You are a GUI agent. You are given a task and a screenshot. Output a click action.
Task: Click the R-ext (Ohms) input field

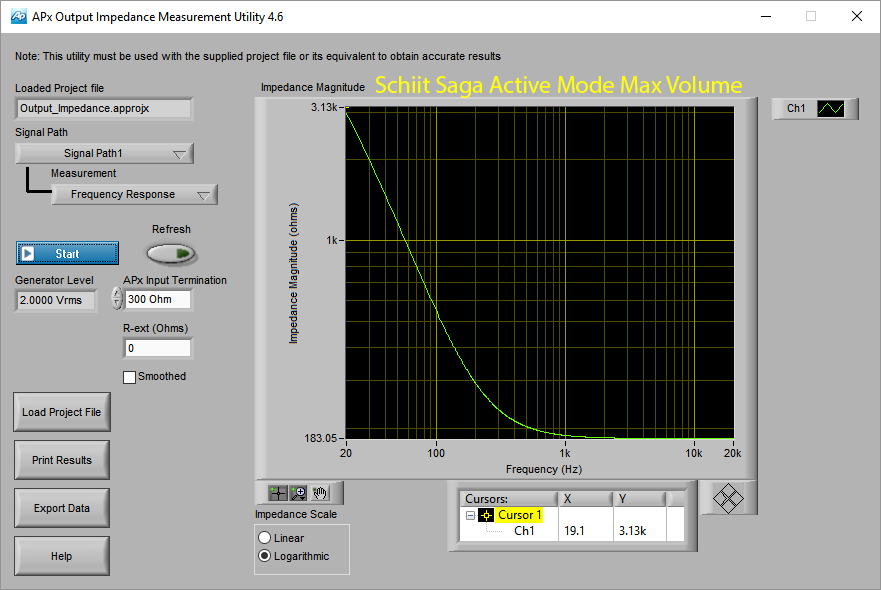pyautogui.click(x=158, y=348)
